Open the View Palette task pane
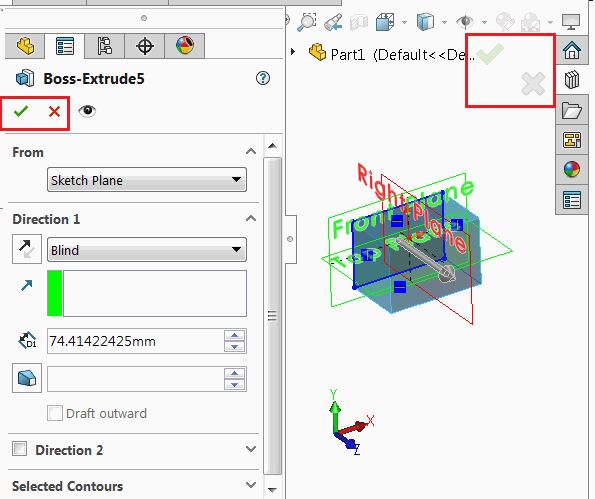This screenshot has width=595, height=499. (x=572, y=140)
